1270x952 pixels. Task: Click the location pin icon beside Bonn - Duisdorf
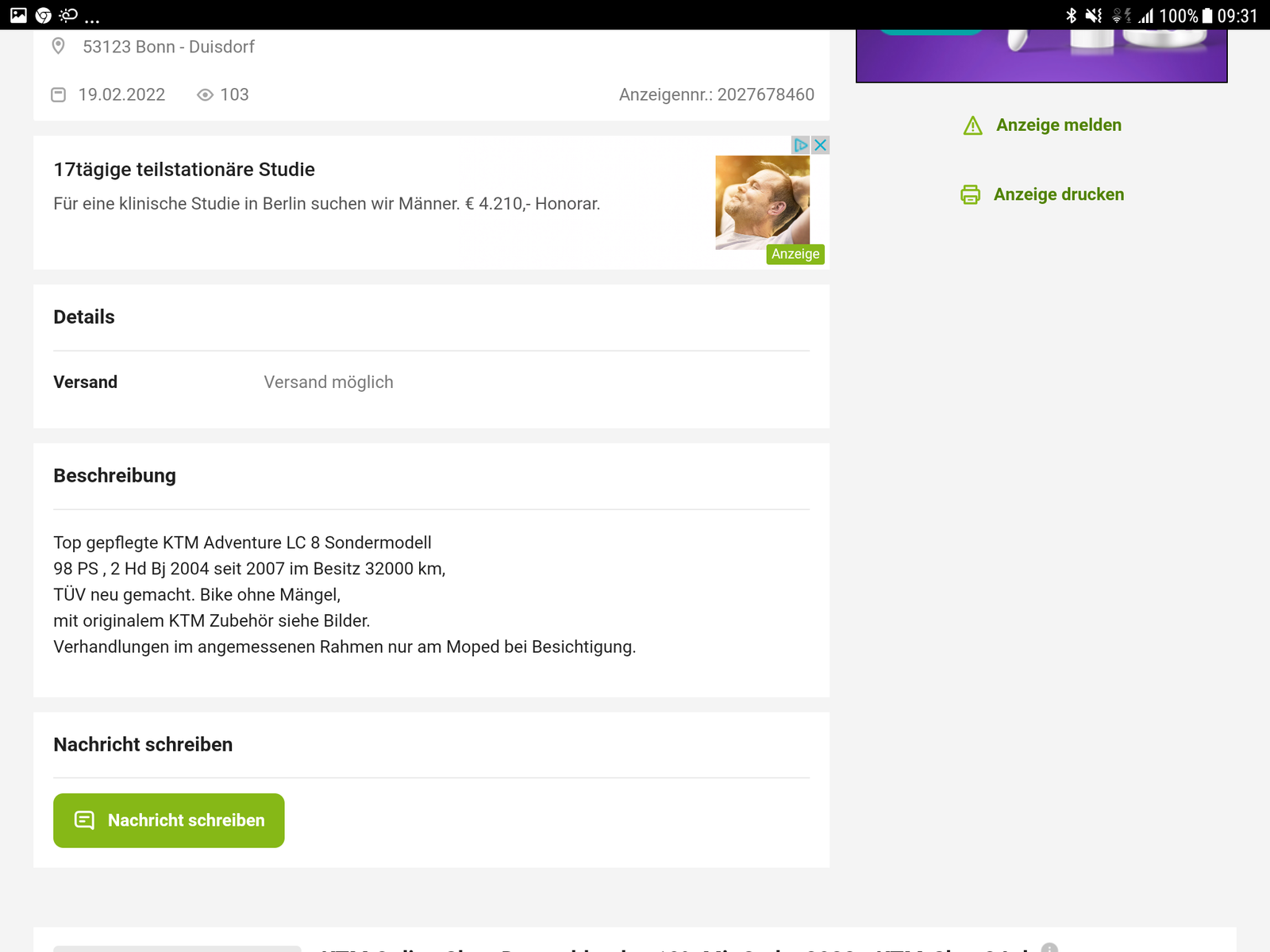click(x=58, y=46)
